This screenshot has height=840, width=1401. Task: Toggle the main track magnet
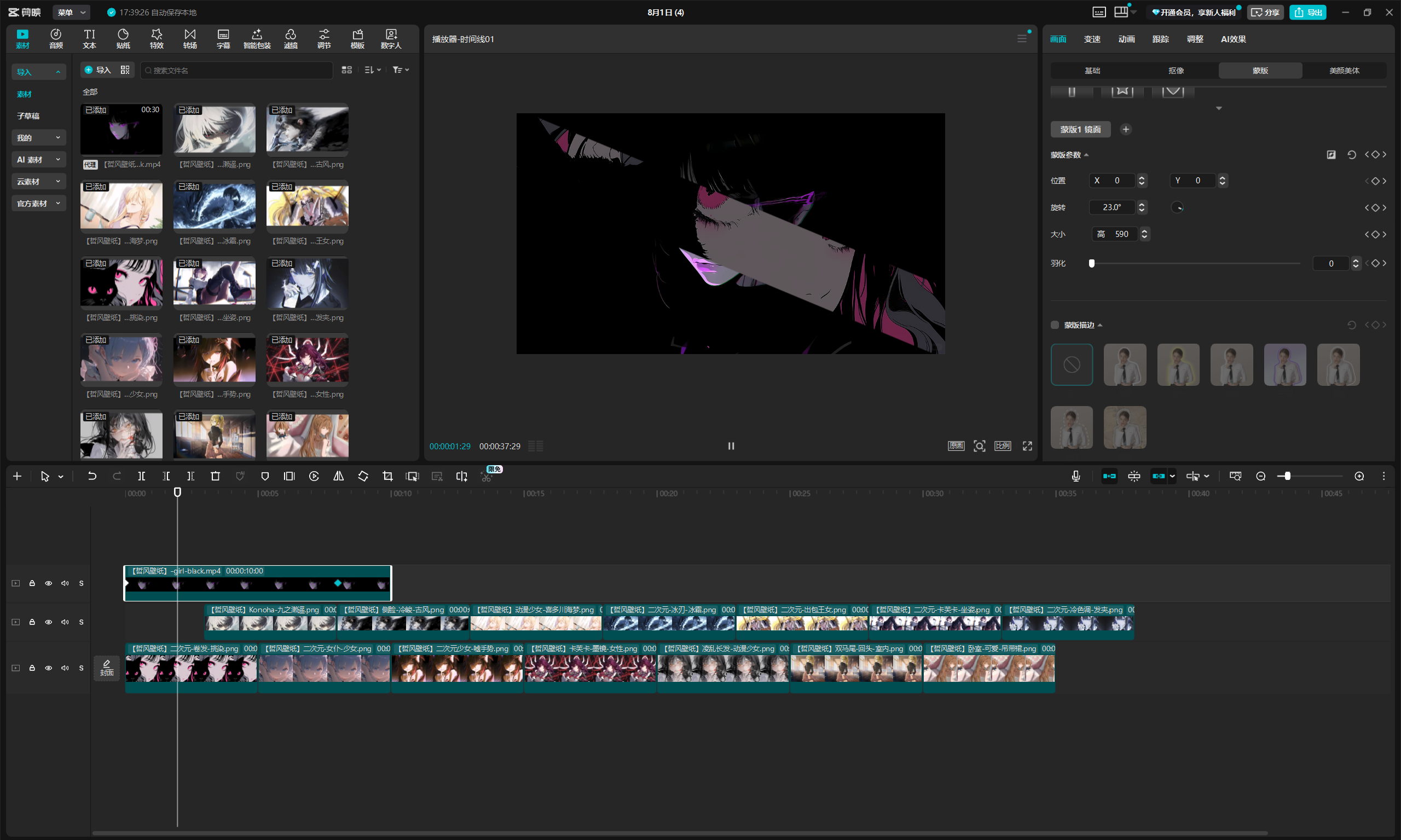click(1109, 477)
